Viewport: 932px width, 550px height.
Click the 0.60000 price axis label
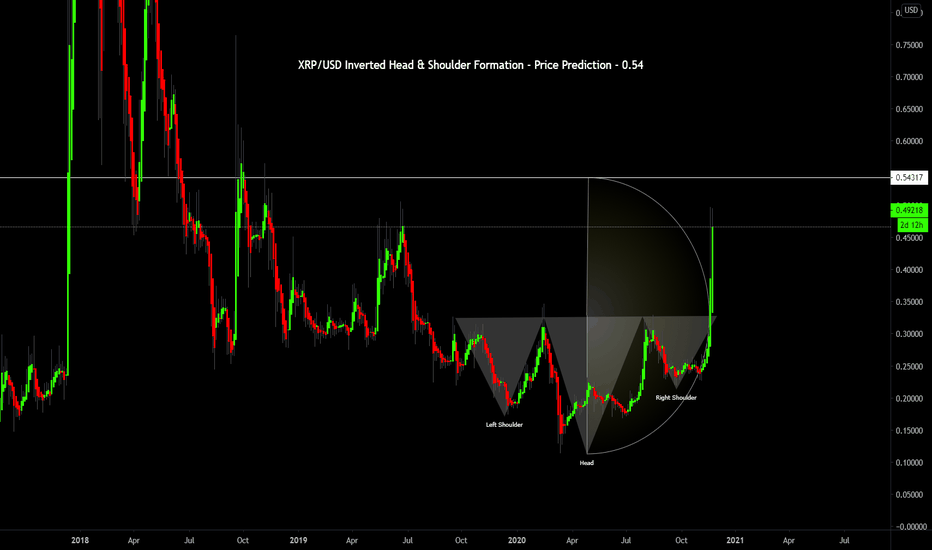909,142
